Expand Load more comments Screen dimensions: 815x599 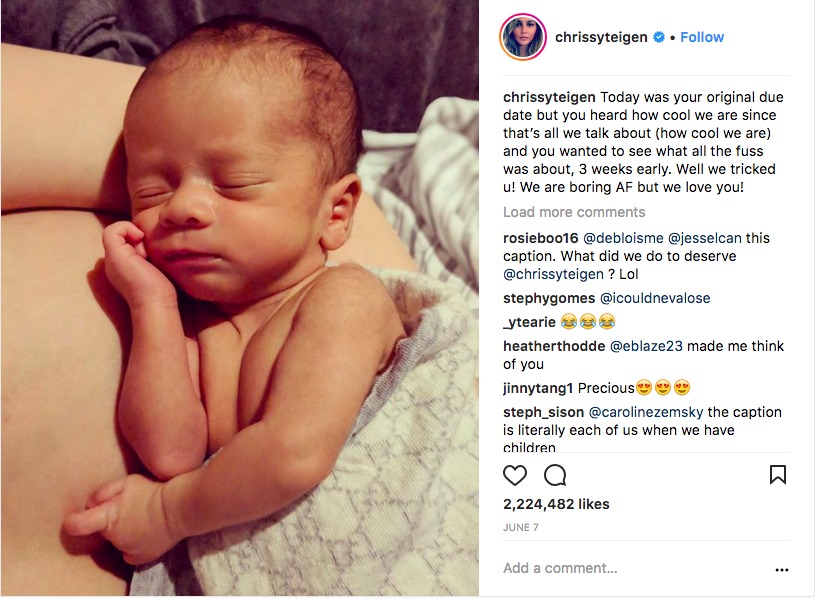point(574,212)
